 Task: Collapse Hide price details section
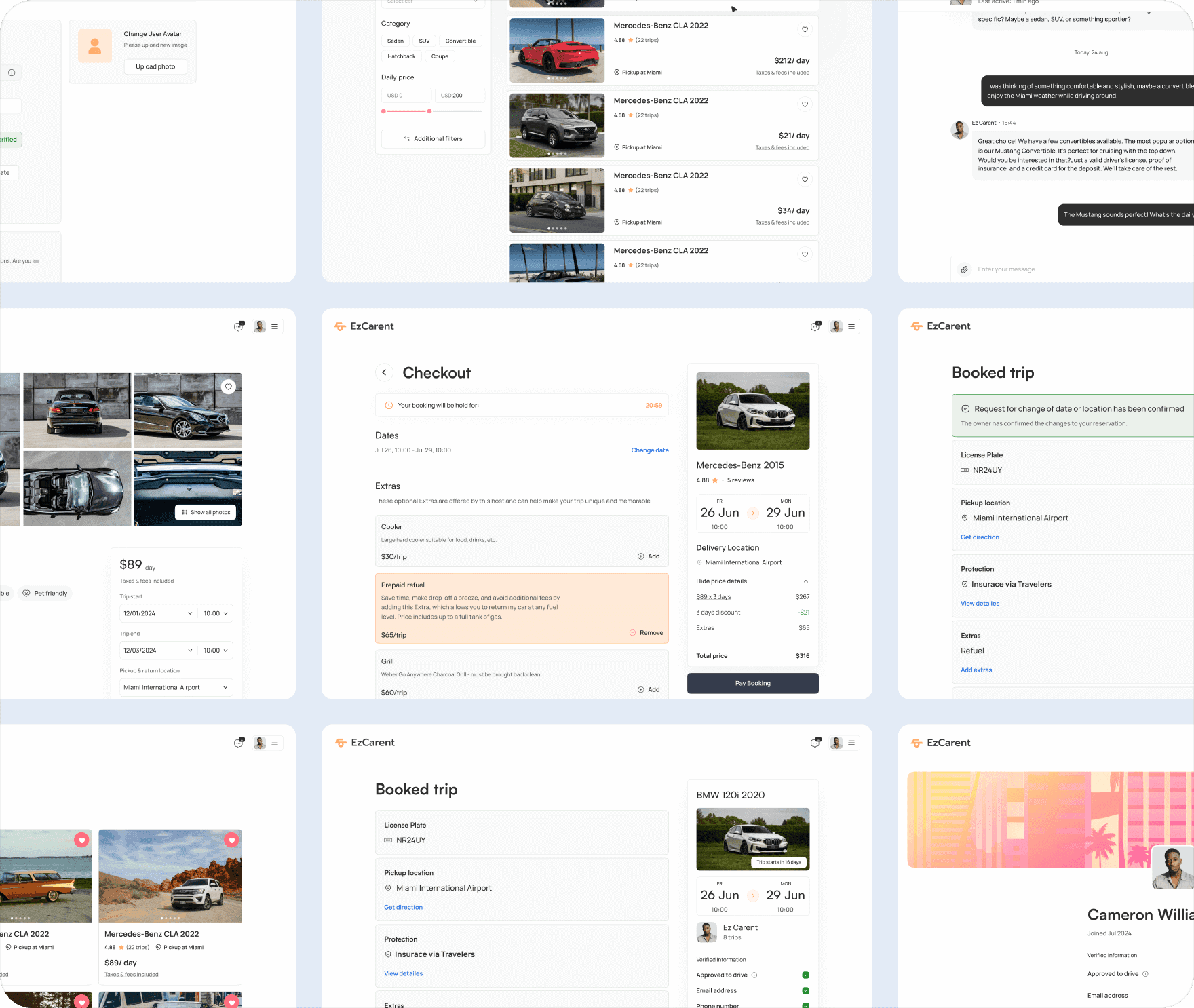click(753, 581)
